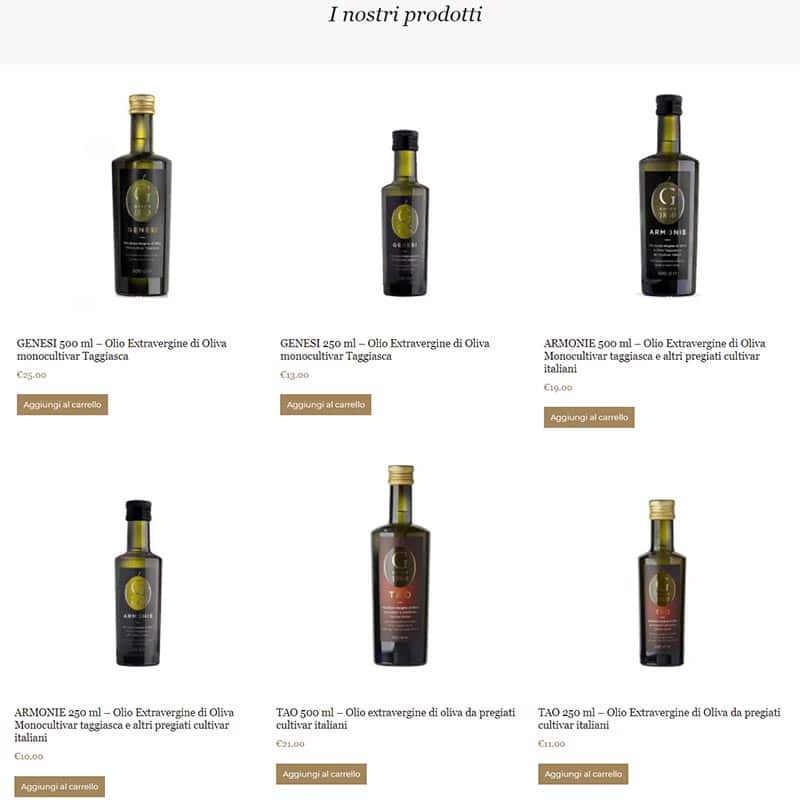
Task: Add ARMONIE 500 ml to the cart
Action: pos(589,417)
